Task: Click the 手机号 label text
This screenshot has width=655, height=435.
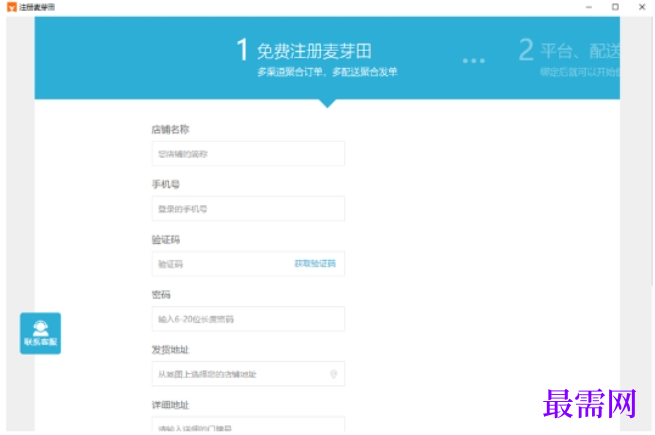Action: pyautogui.click(x=166, y=184)
